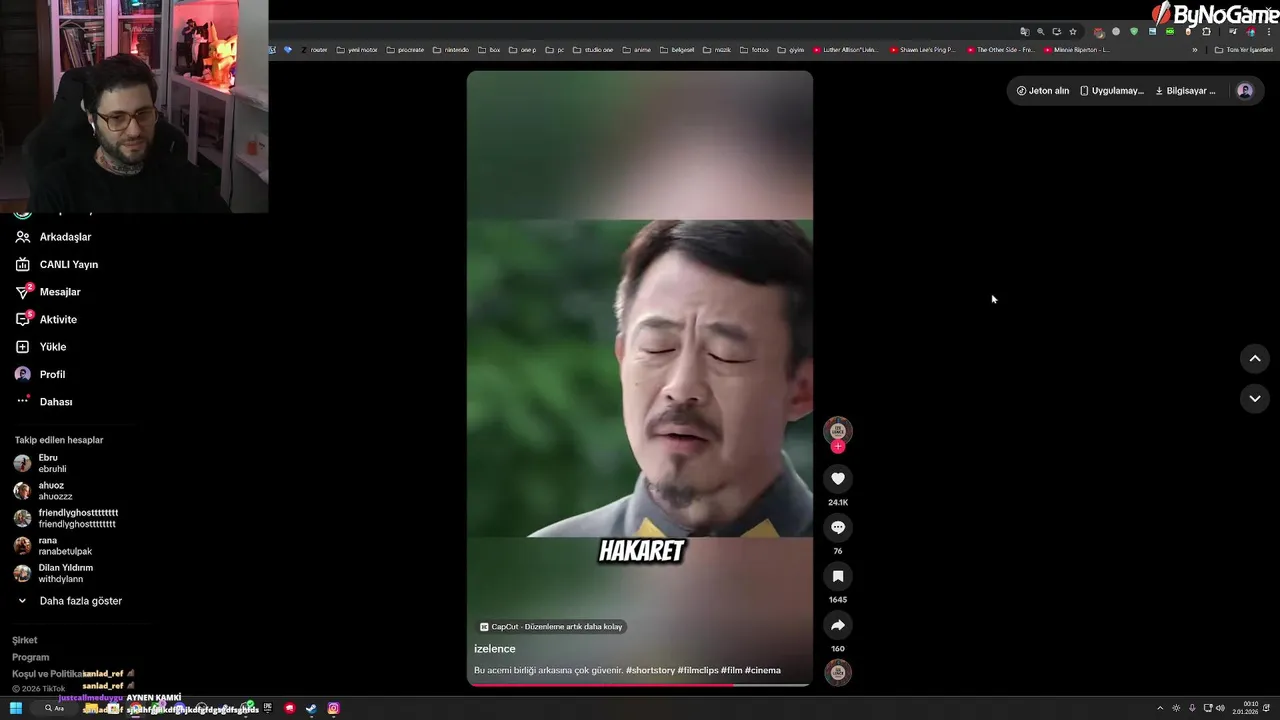Open the router bookmark
This screenshot has width=1280, height=720.
pos(314,49)
